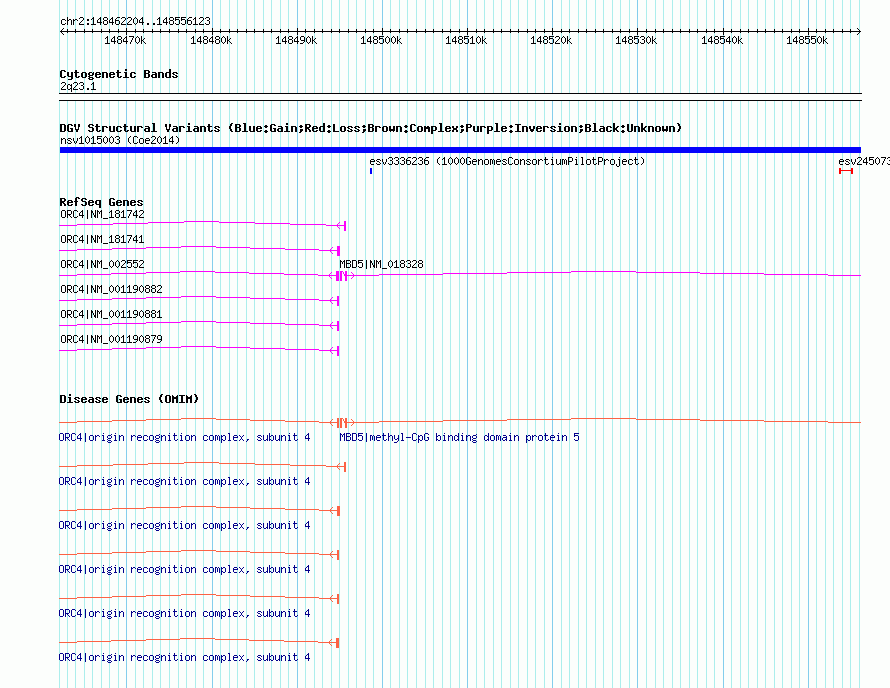
Task: Select transcript ORC4|NM_181742 label
Action: click(102, 214)
